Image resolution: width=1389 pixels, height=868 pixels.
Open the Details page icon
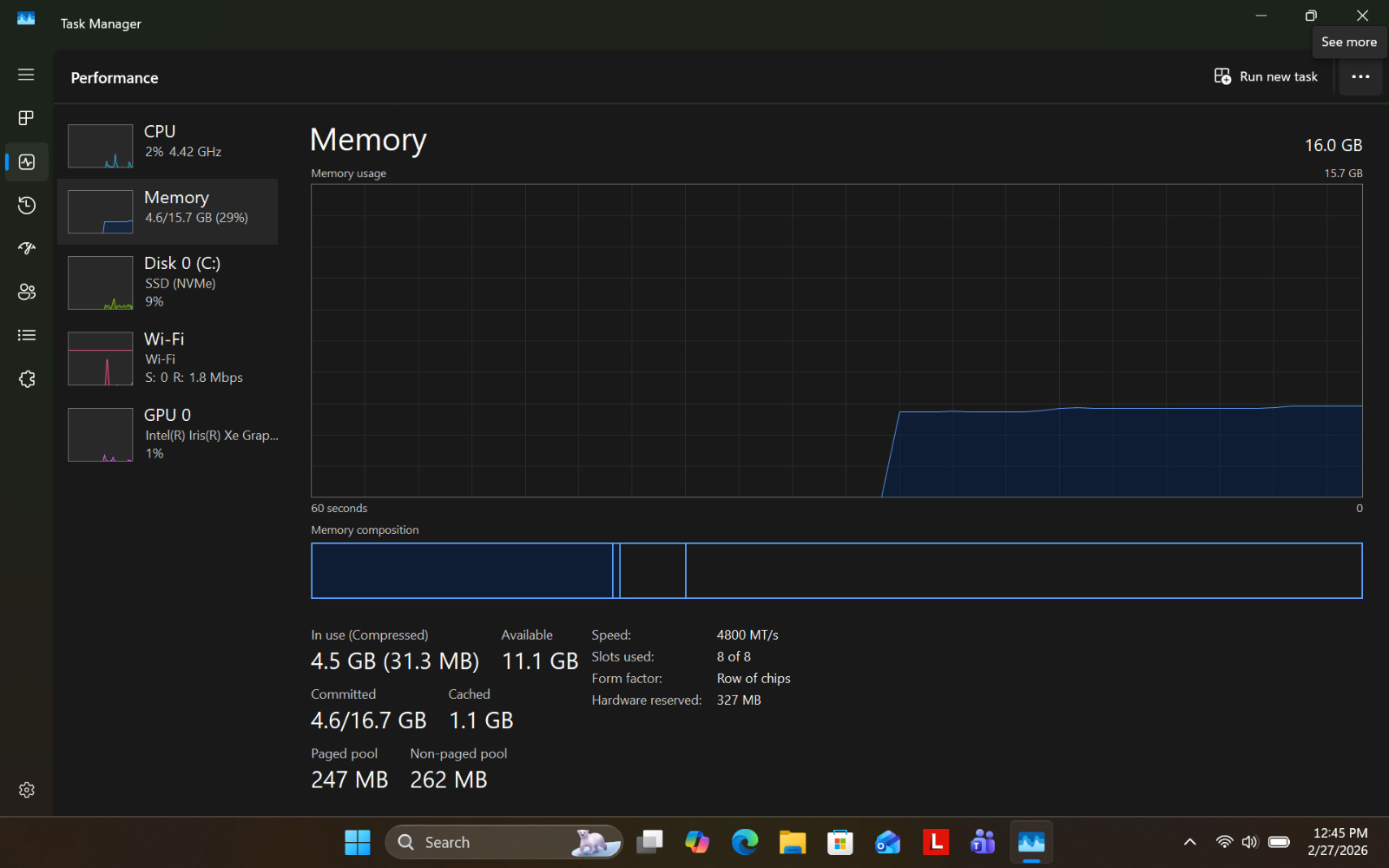[x=26, y=336]
